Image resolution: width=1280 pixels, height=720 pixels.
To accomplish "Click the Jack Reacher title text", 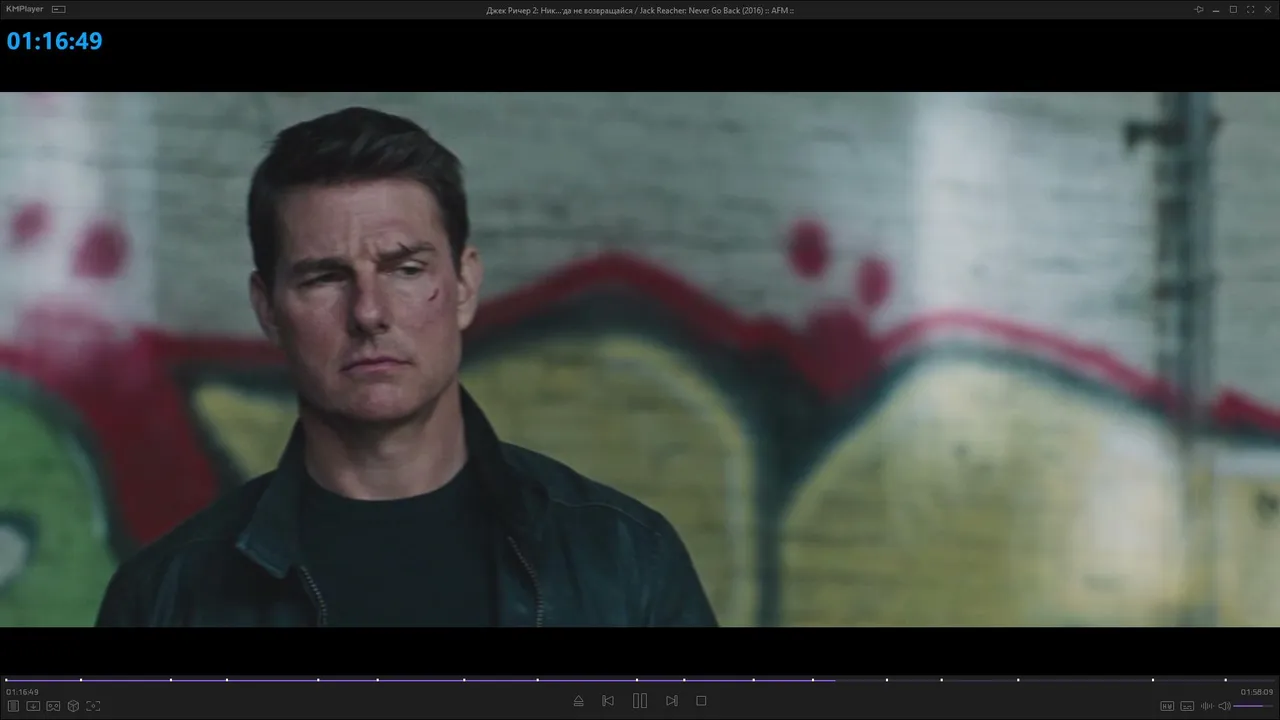I will pyautogui.click(x=639, y=10).
